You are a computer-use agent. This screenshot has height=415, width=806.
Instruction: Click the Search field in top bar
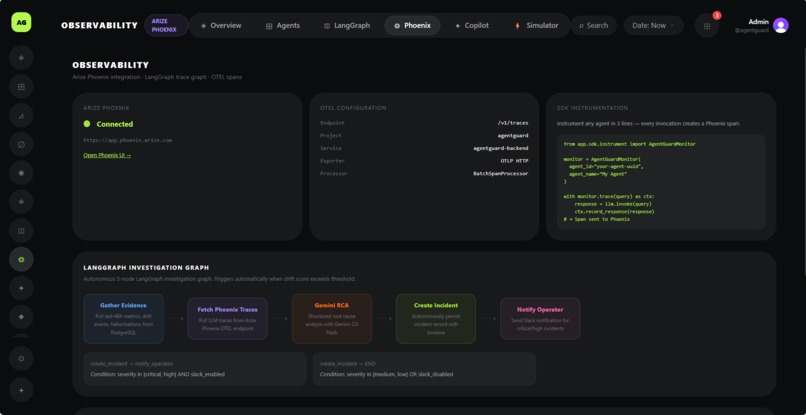point(594,26)
